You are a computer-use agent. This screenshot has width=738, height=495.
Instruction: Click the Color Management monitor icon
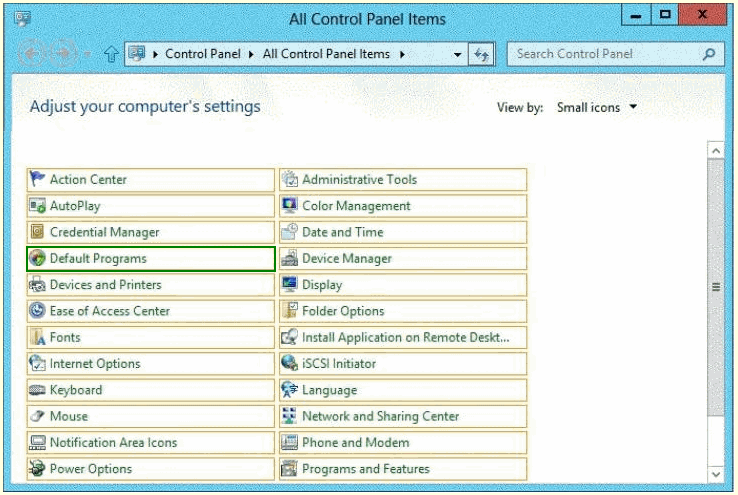pos(289,206)
